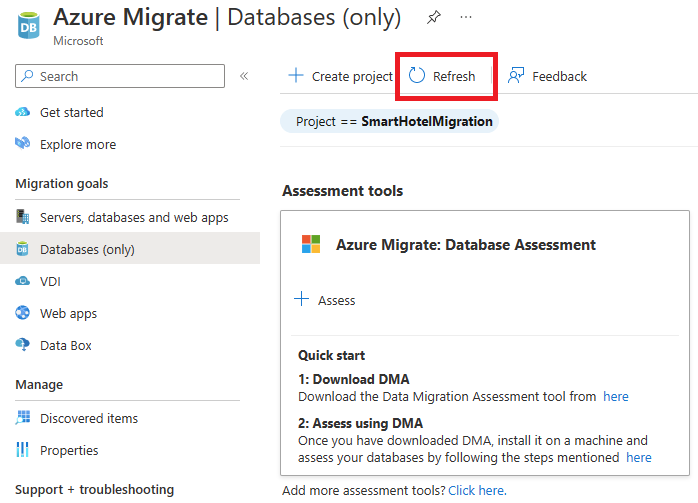Viewport: 698px width, 503px height.
Task: Select Servers, databases and web apps
Action: (134, 218)
